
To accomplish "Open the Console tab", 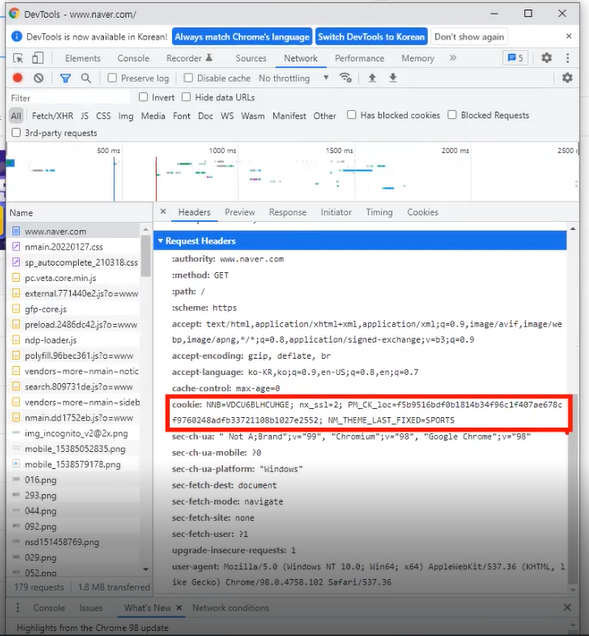I will pos(133,58).
